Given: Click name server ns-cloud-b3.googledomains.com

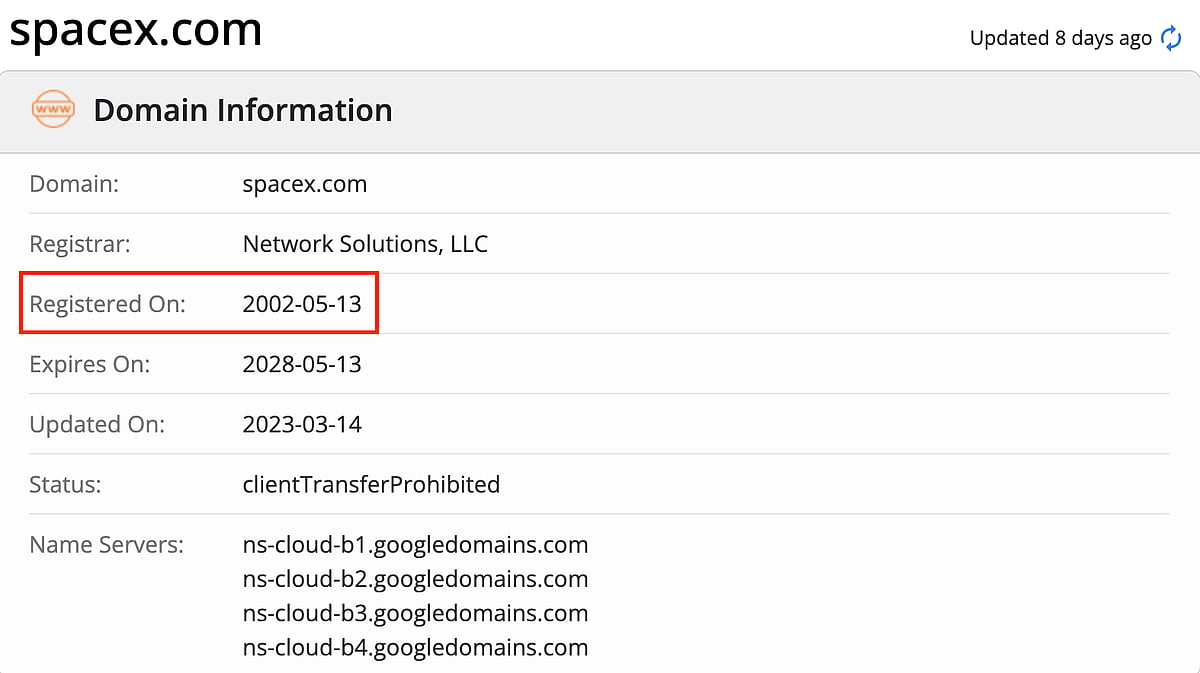Looking at the screenshot, I should [x=415, y=613].
